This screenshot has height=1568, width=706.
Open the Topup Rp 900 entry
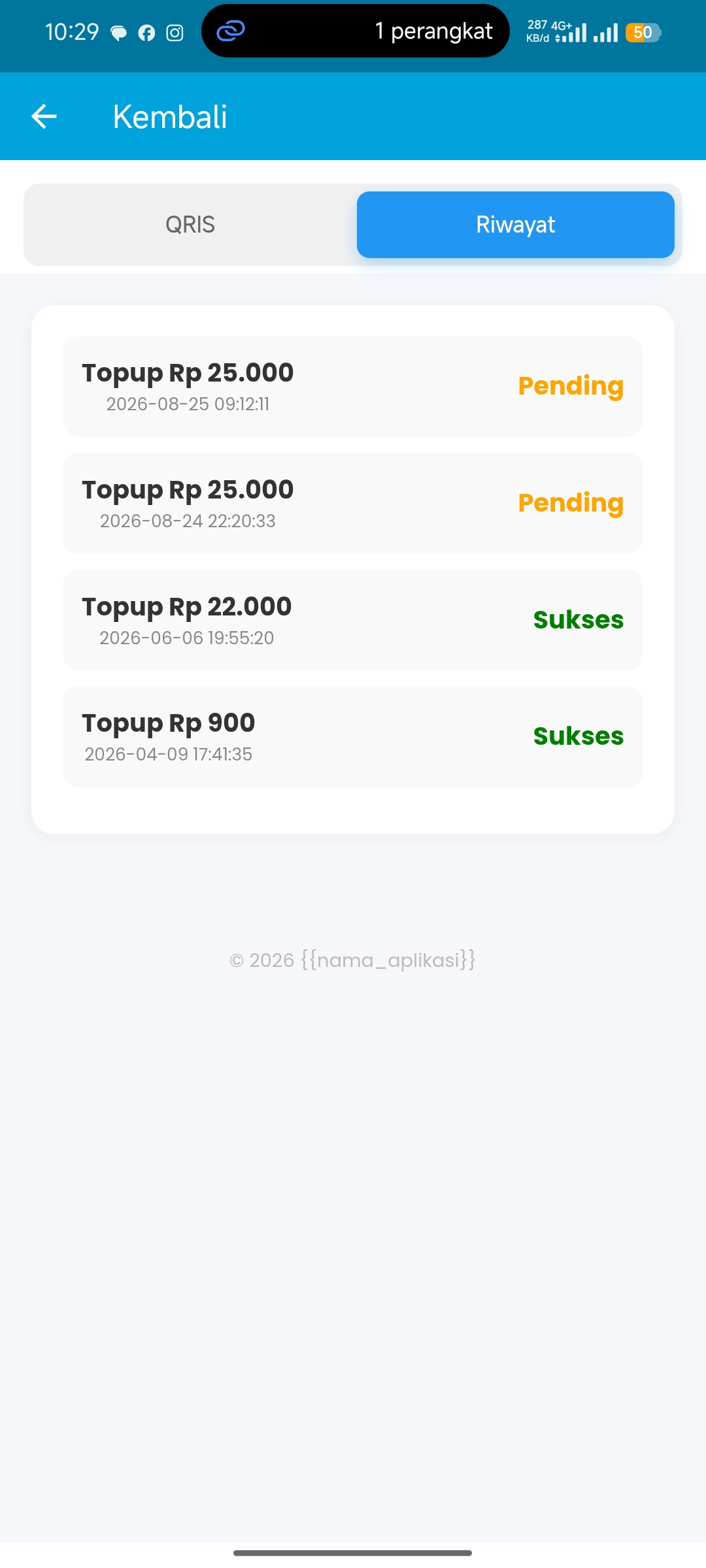[353, 736]
